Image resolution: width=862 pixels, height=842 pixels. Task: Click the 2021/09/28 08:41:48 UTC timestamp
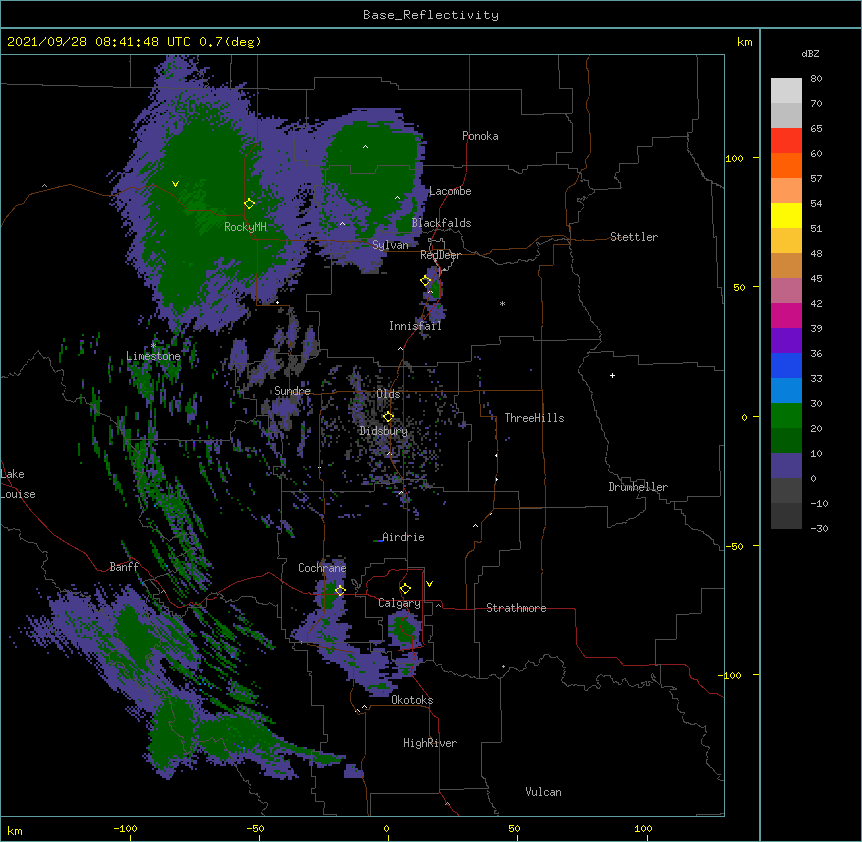coord(99,42)
